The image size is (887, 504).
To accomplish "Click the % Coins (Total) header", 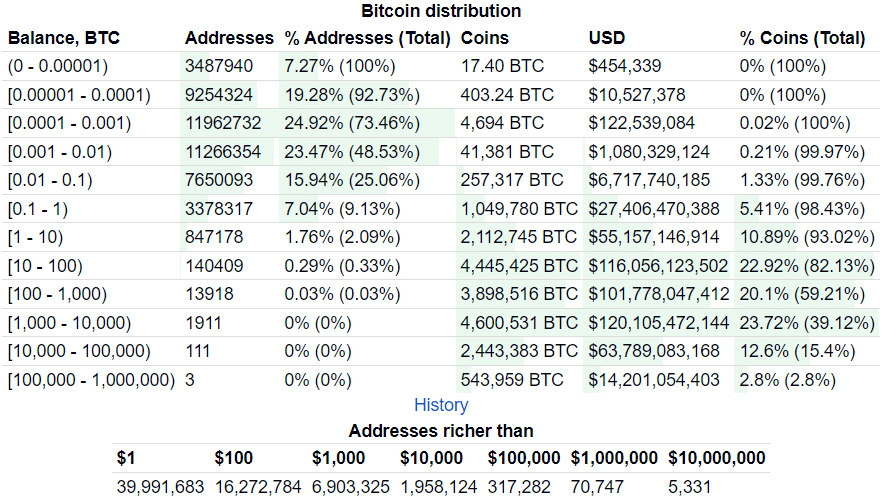I will (x=802, y=38).
